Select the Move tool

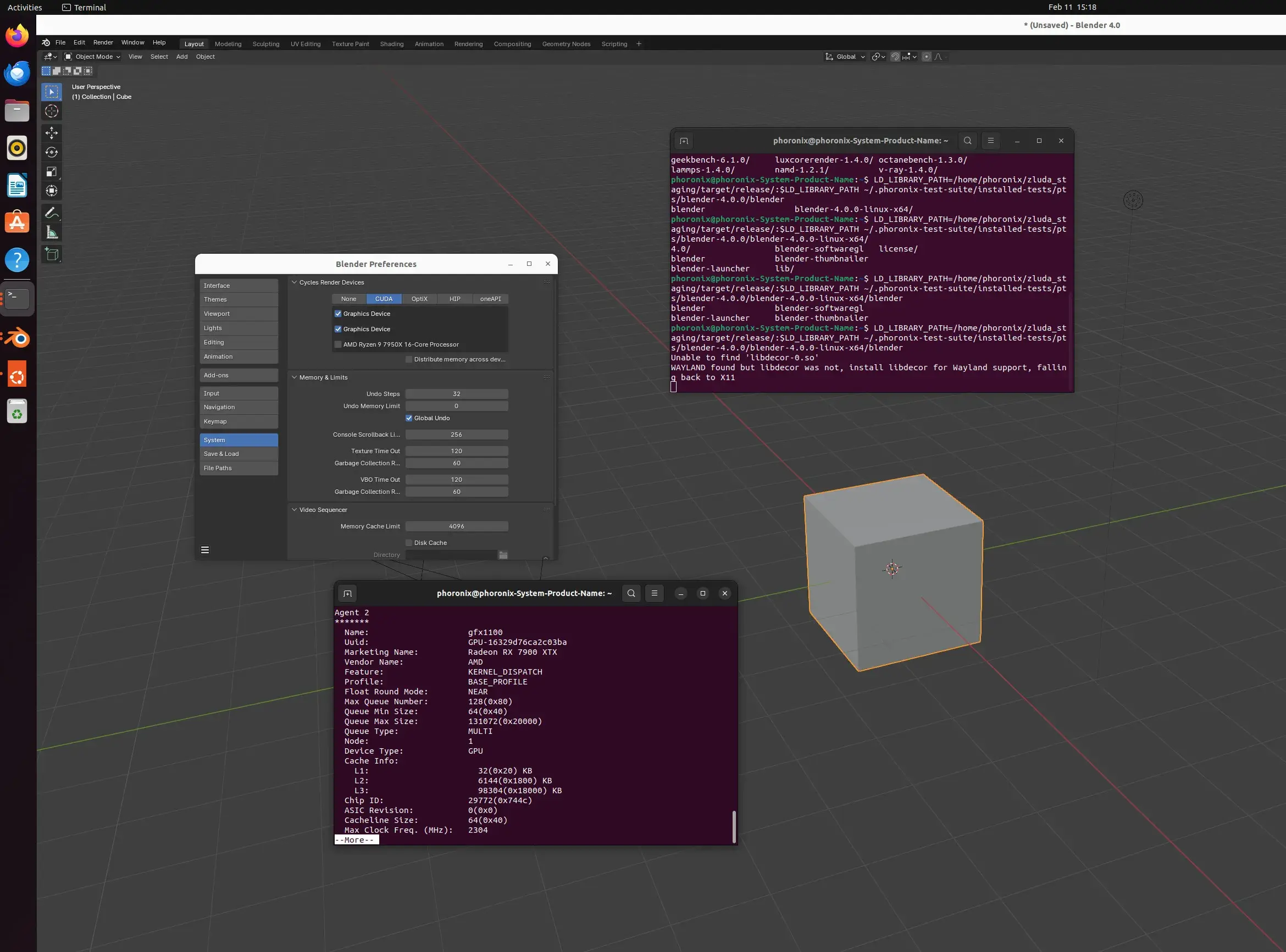(52, 133)
